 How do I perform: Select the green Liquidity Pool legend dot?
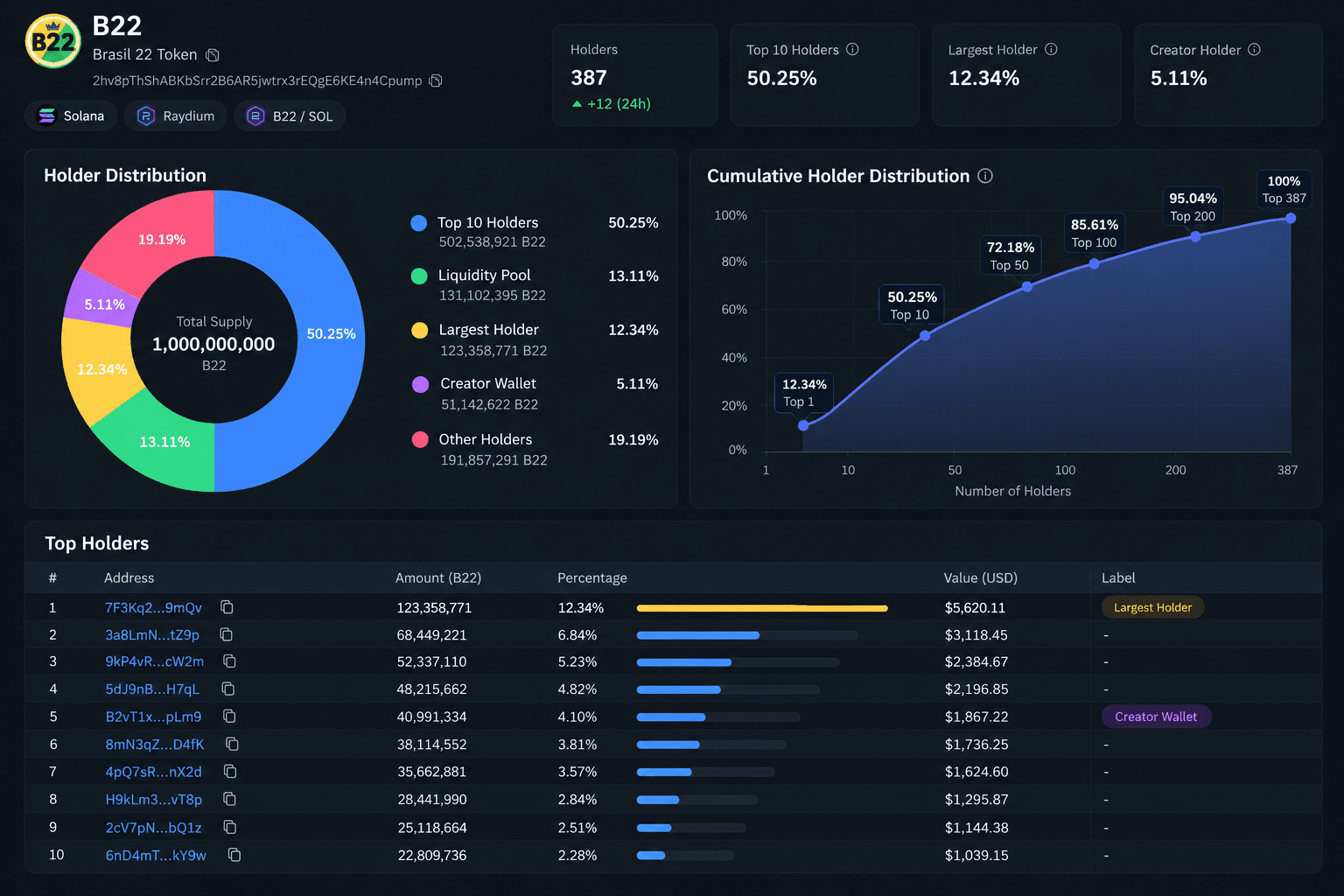click(x=419, y=276)
